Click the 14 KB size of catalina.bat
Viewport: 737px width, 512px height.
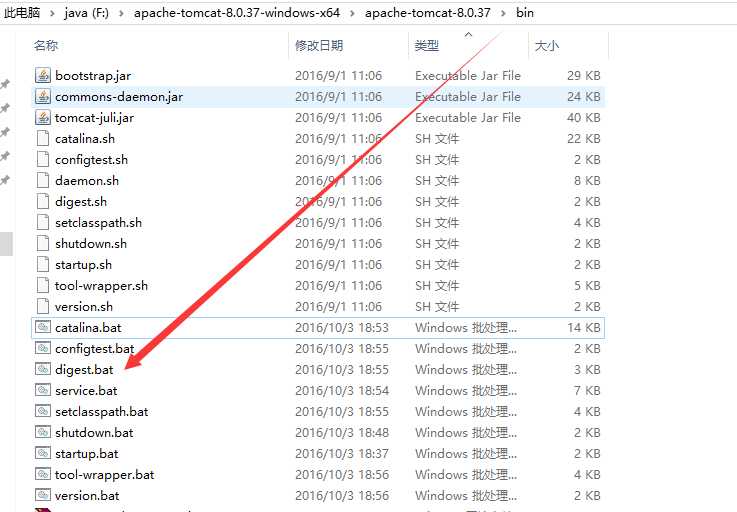click(x=584, y=328)
